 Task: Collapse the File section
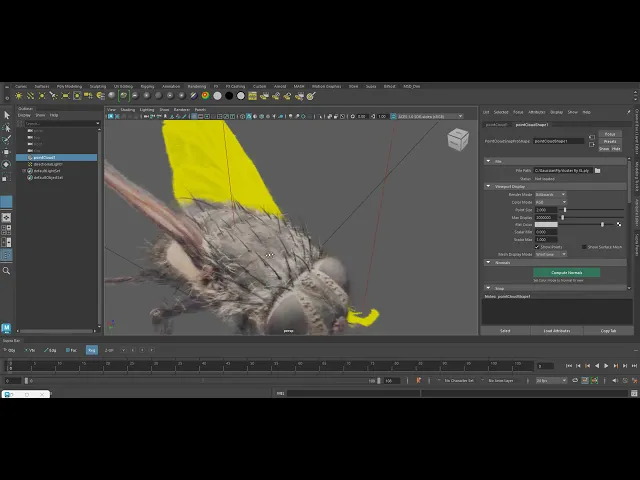488,161
